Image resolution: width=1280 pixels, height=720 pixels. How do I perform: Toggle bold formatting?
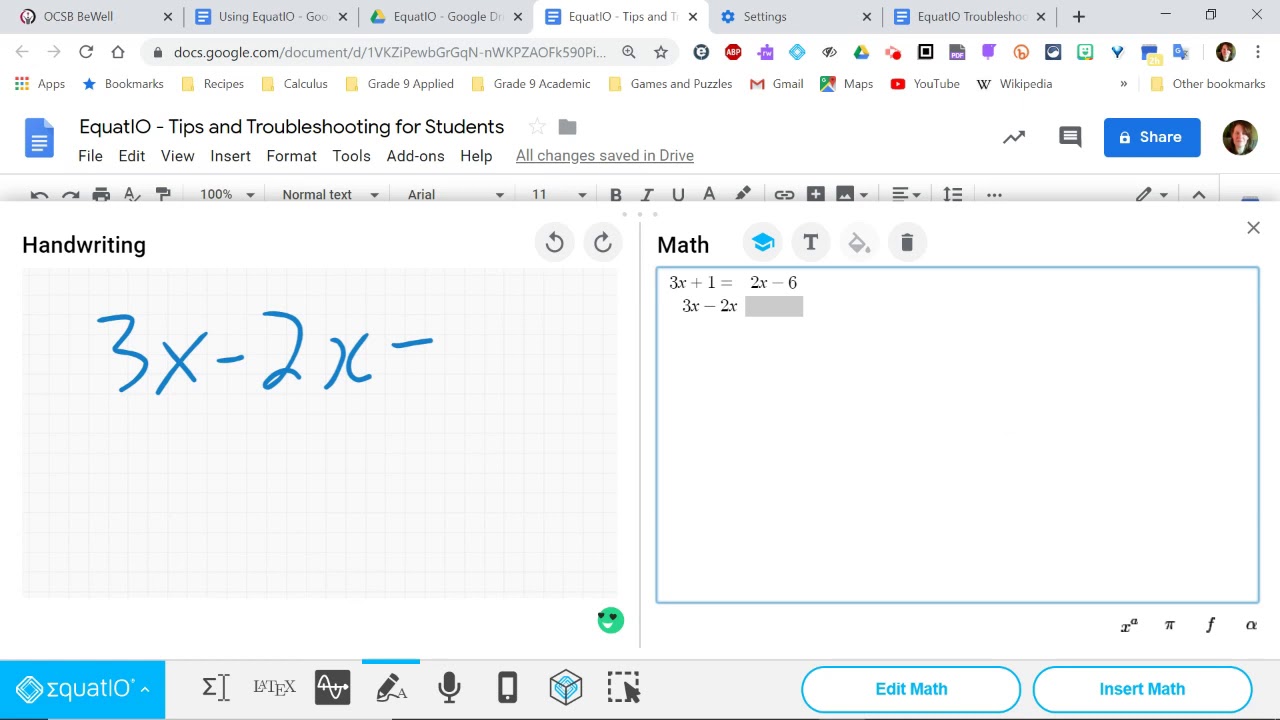coord(616,194)
